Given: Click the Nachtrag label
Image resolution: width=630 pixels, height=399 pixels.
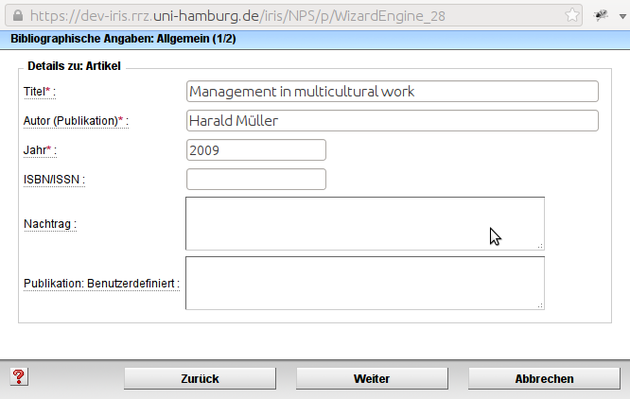Looking at the screenshot, I should coord(50,224).
